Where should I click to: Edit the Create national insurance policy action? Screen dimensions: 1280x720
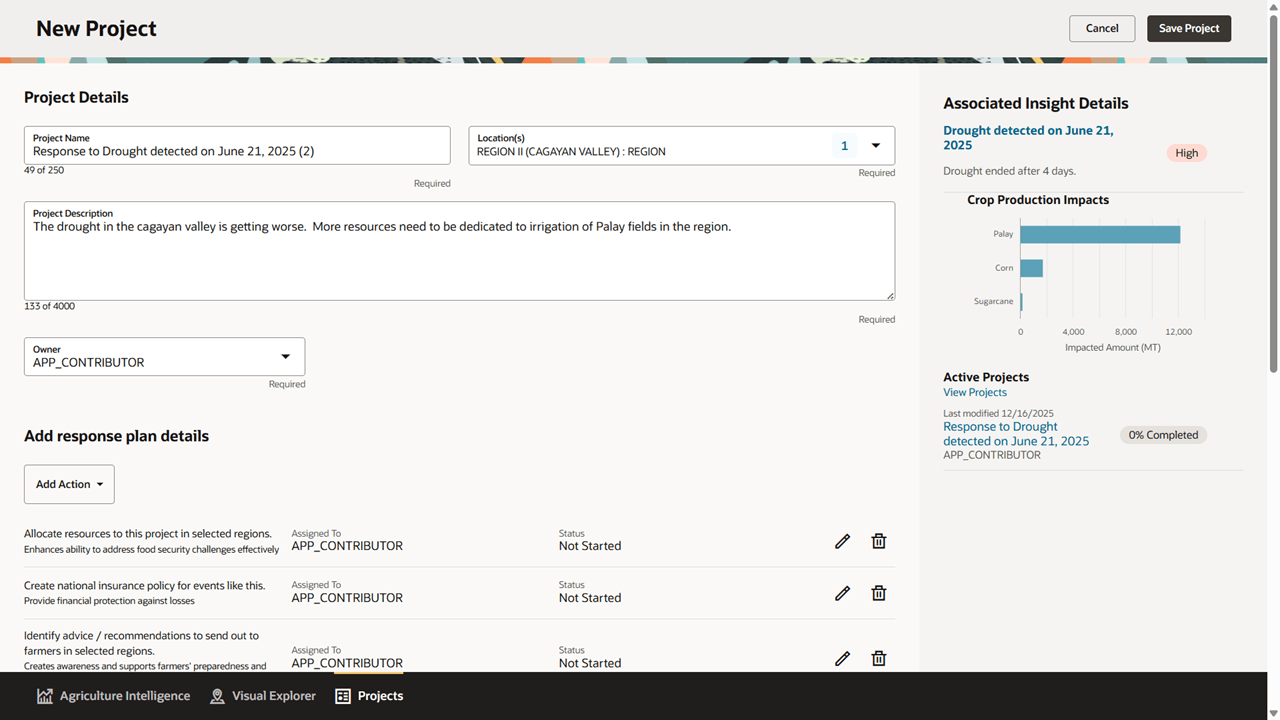(x=842, y=593)
